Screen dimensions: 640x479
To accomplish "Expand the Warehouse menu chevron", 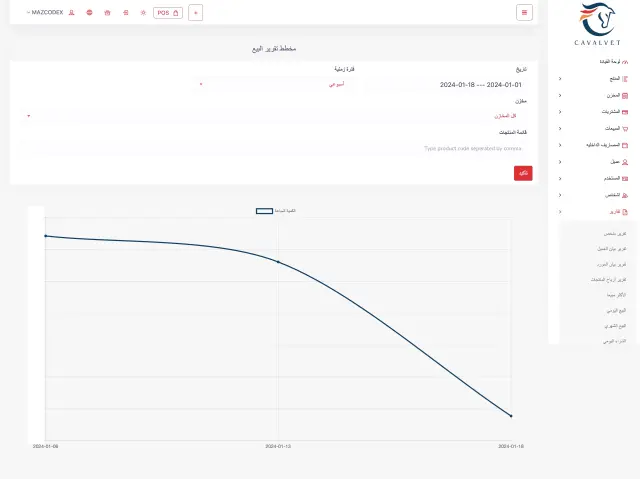I will [x=560, y=95].
